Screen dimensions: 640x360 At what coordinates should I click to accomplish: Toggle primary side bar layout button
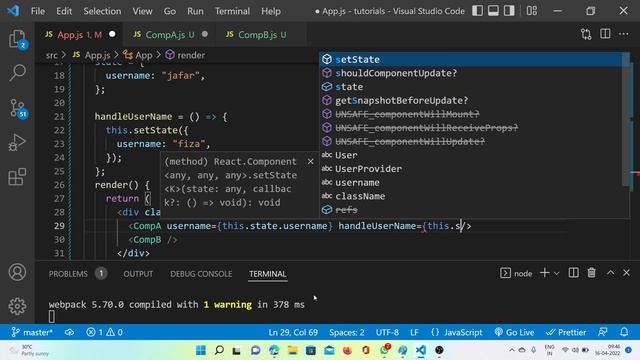tap(477, 11)
